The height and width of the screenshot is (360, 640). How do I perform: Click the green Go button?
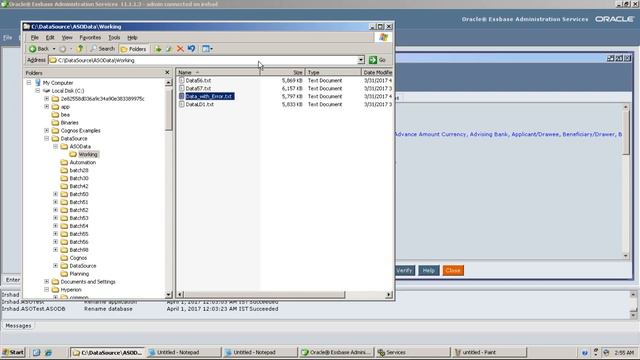pyautogui.click(x=377, y=60)
